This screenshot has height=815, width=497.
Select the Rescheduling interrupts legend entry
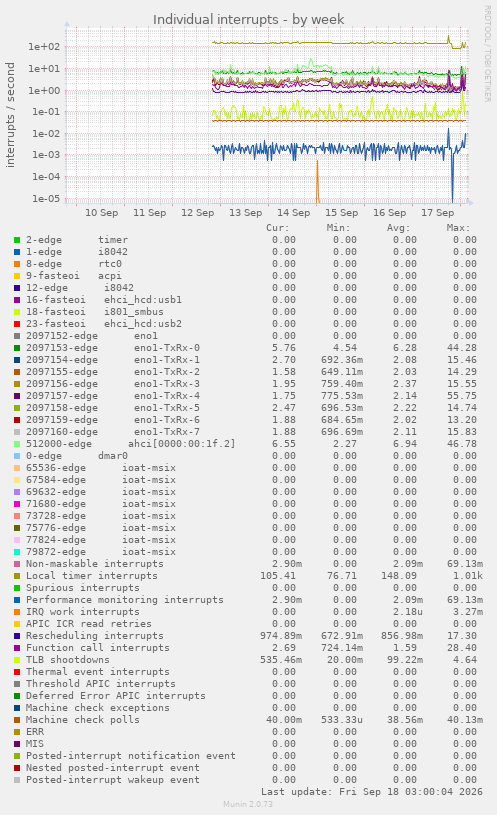(x=95, y=636)
